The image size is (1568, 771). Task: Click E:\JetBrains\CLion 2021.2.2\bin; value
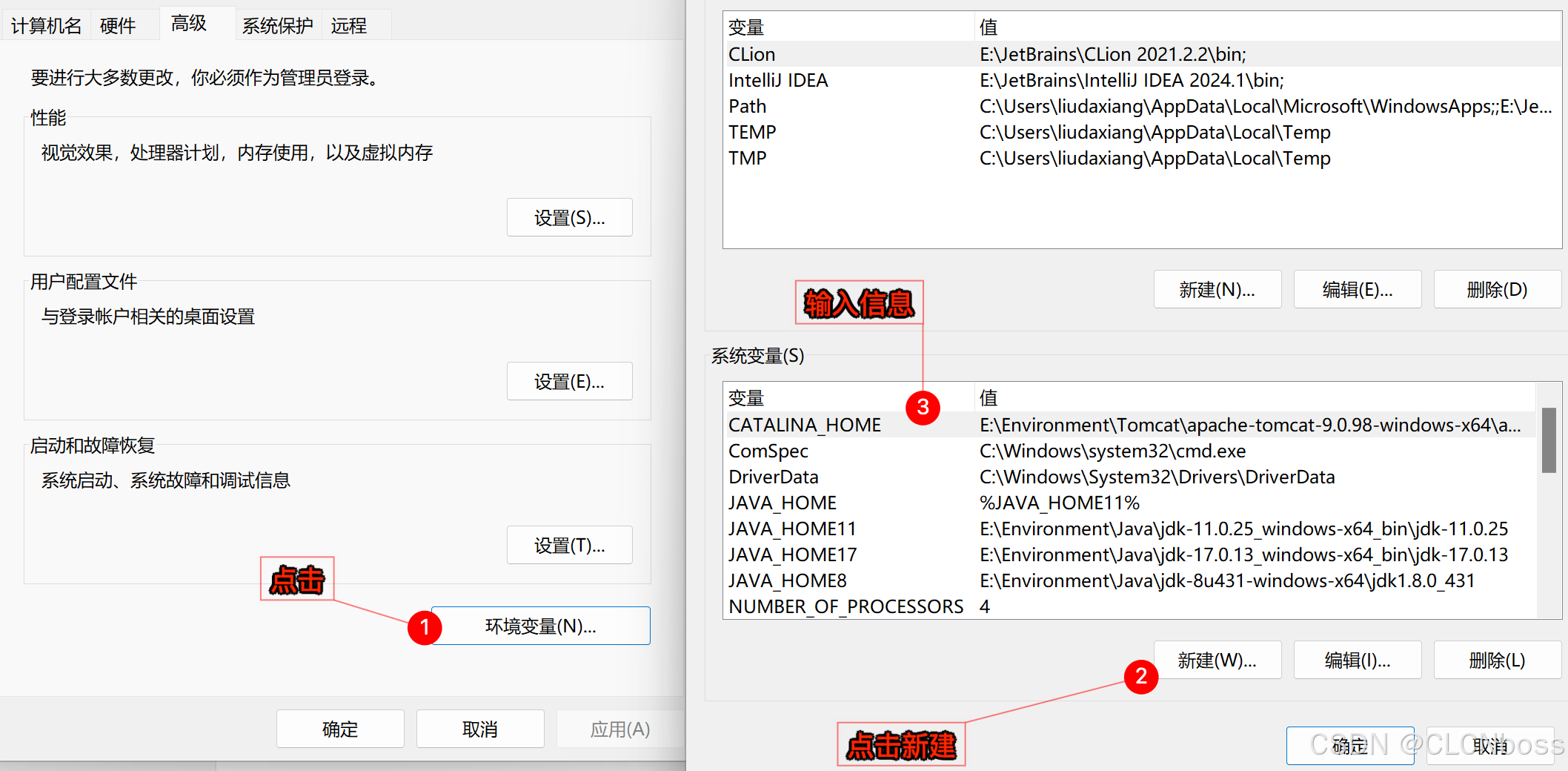pyautogui.click(x=1113, y=54)
